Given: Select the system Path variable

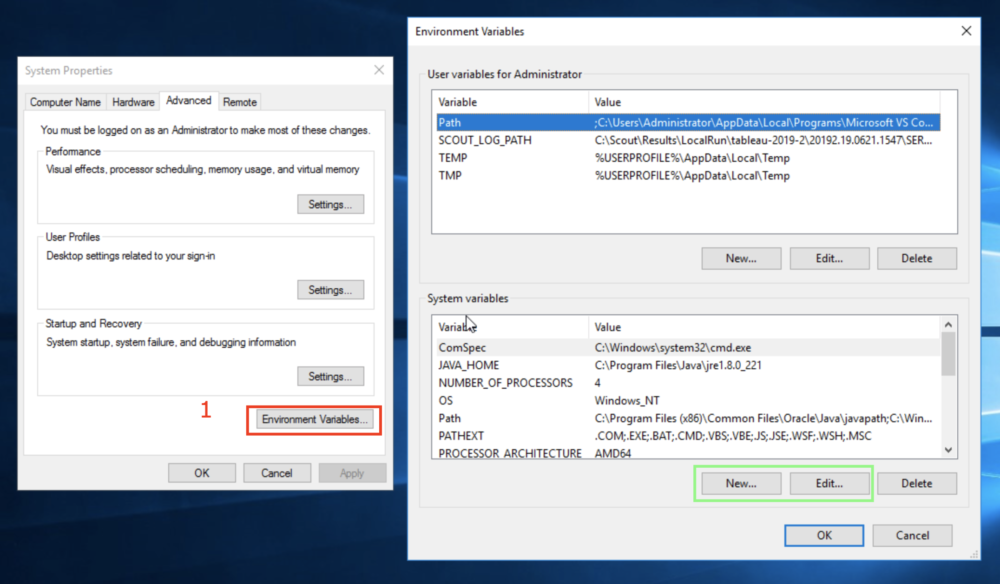Looking at the screenshot, I should (688, 419).
